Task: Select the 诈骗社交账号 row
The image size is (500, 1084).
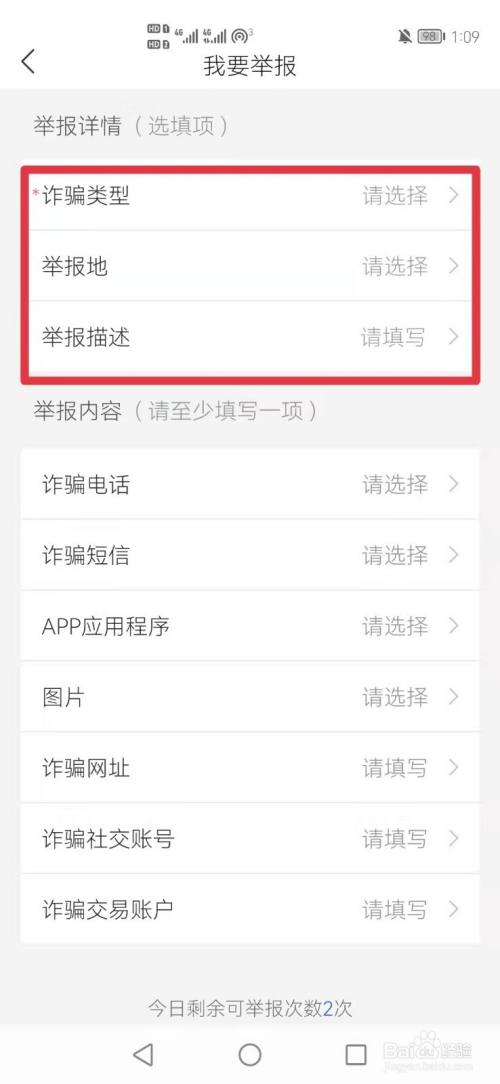Action: point(250,839)
